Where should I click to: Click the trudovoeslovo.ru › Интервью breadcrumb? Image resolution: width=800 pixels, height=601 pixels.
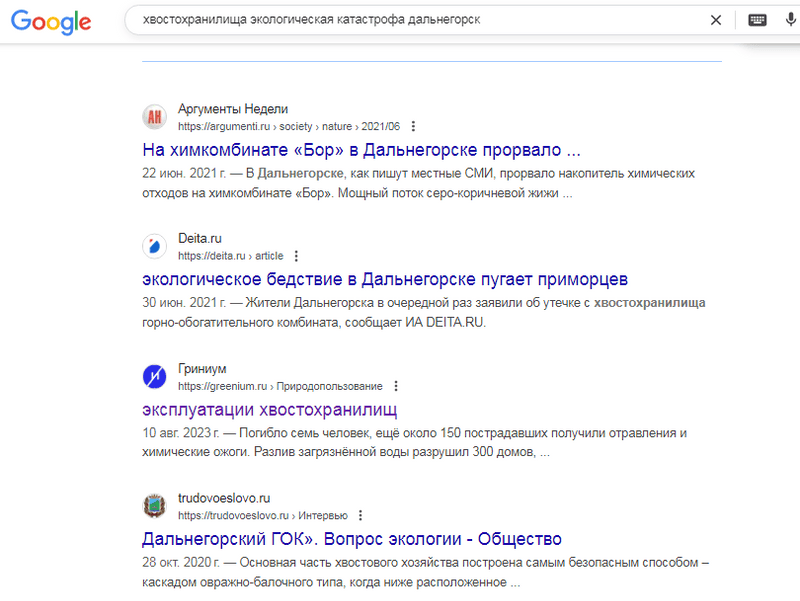263,515
